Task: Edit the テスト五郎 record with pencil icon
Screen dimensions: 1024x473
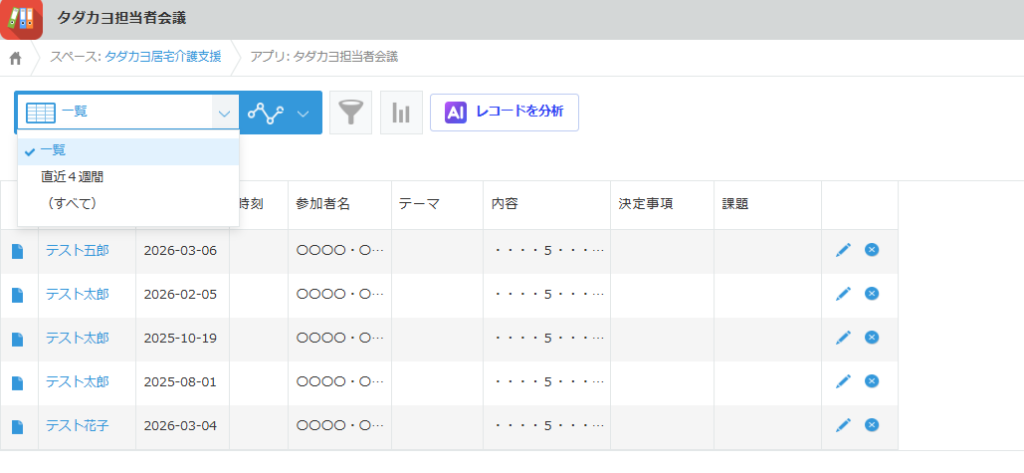Action: tap(843, 250)
